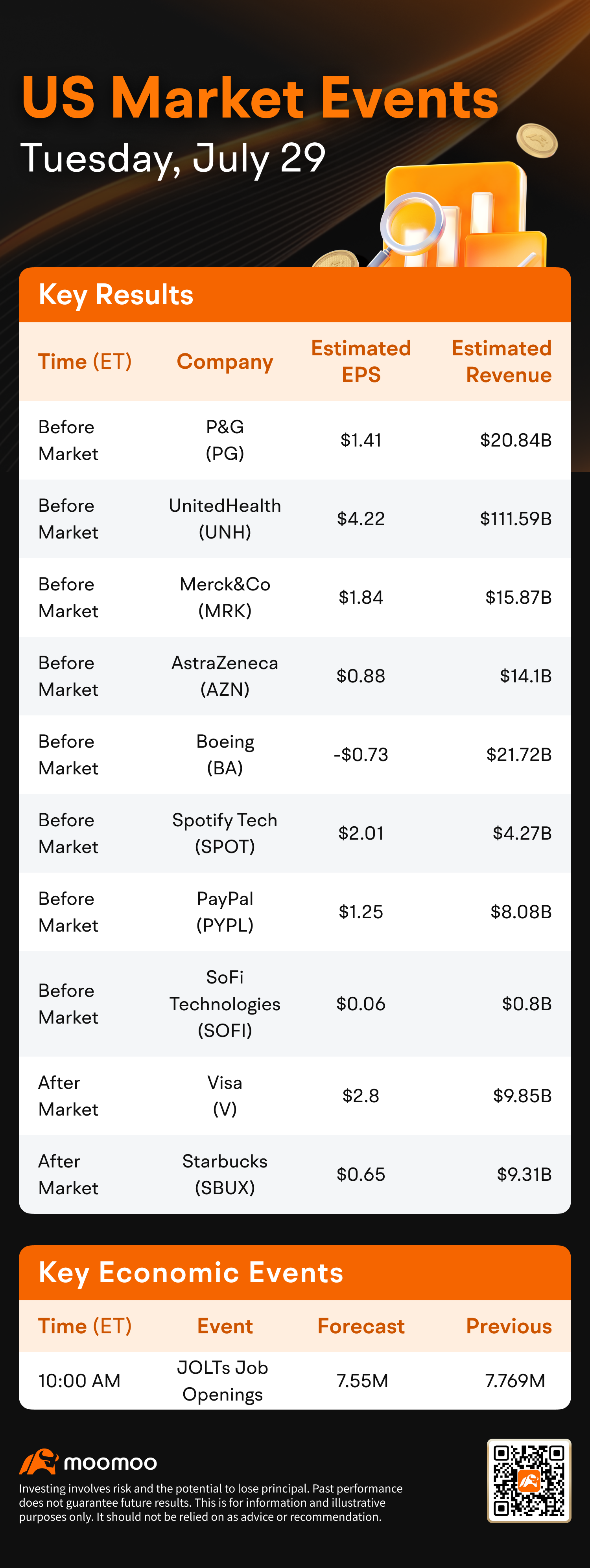Image resolution: width=590 pixels, height=1568 pixels.
Task: Click the US Market Events title
Action: (260, 99)
